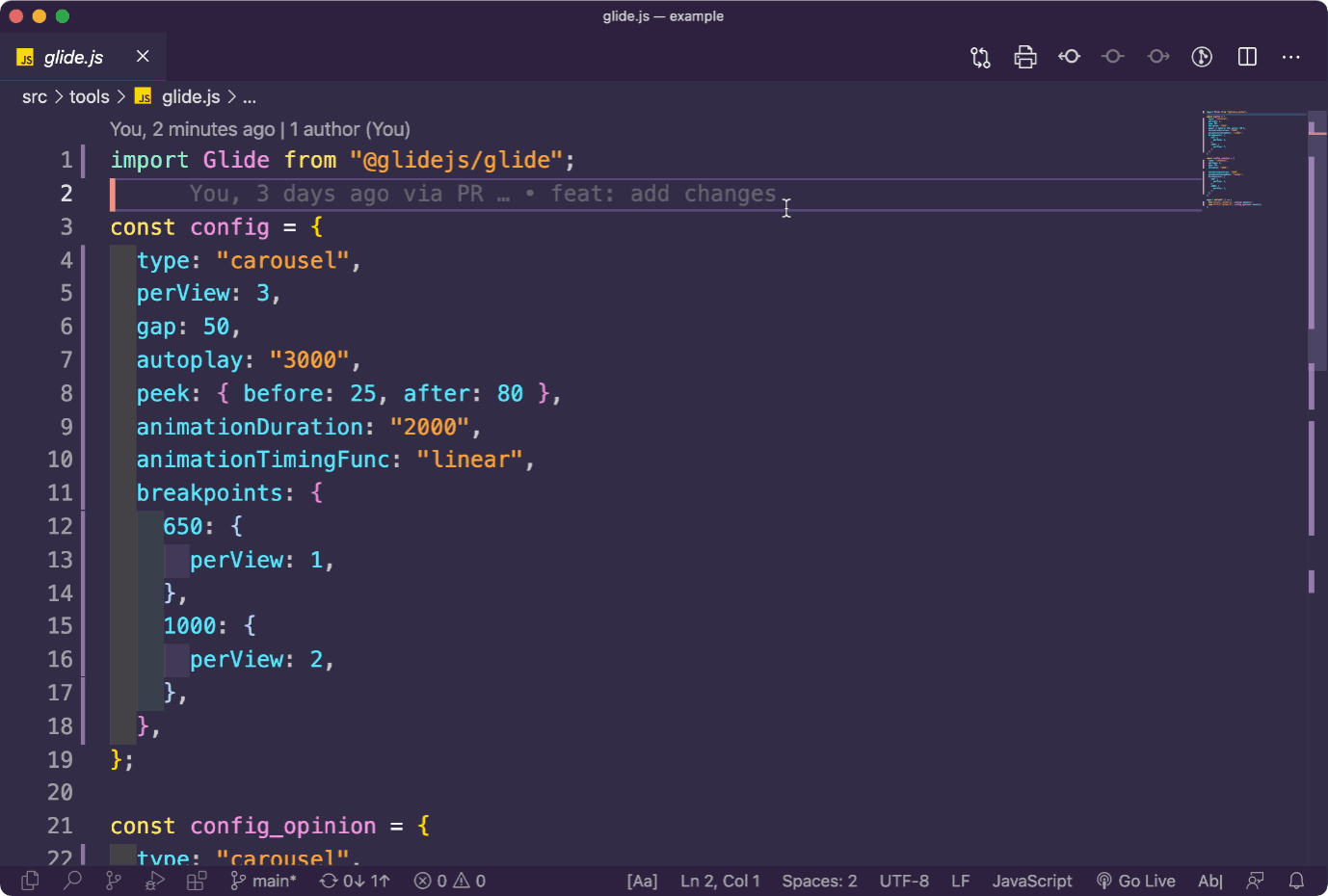Click the '1000' breakpoint key
The height and width of the screenshot is (896, 1328).
(x=190, y=625)
